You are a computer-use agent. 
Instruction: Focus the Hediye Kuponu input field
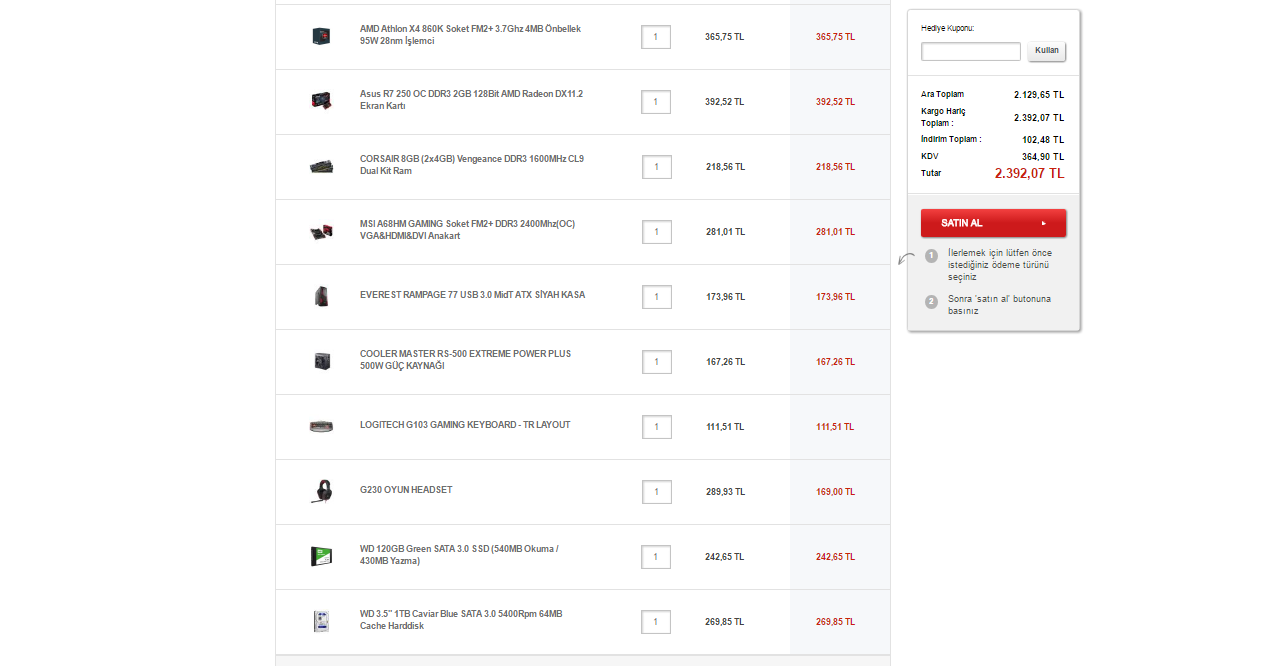click(x=970, y=51)
